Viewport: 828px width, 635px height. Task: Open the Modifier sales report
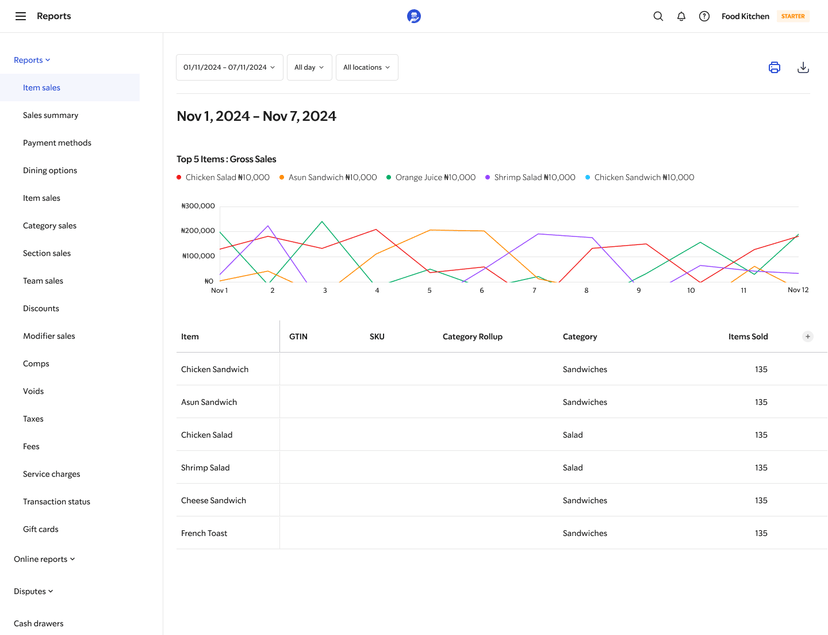coord(49,336)
